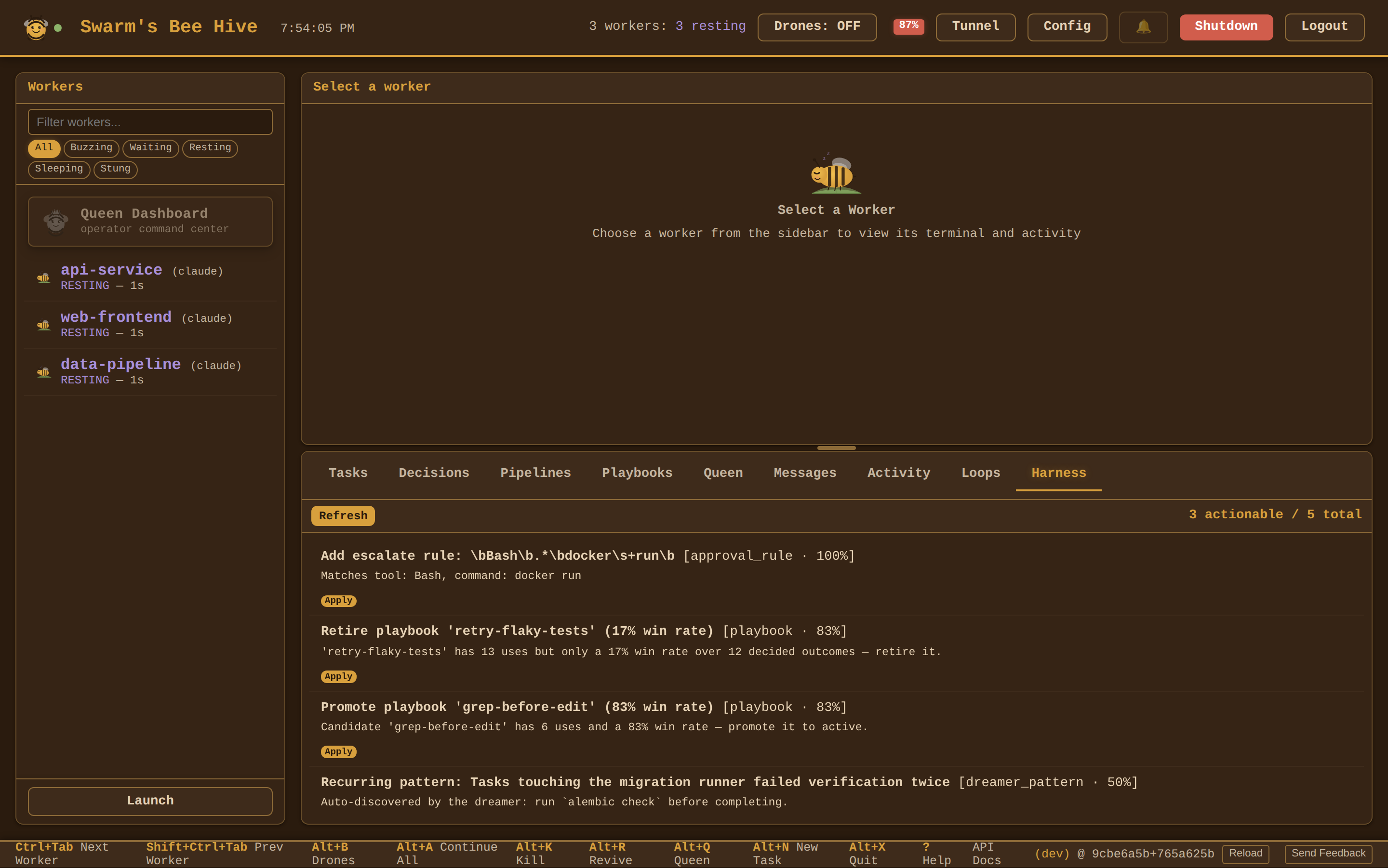Switch to the Decisions tab
The width and height of the screenshot is (1388, 868).
434,473
